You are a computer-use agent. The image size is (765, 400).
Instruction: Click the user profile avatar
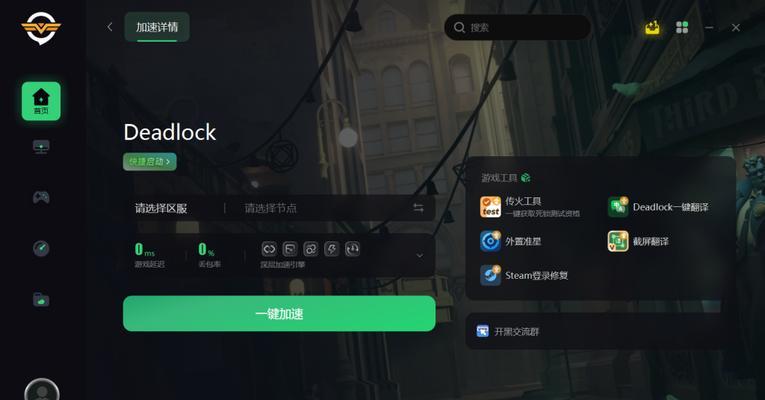pyautogui.click(x=42, y=390)
